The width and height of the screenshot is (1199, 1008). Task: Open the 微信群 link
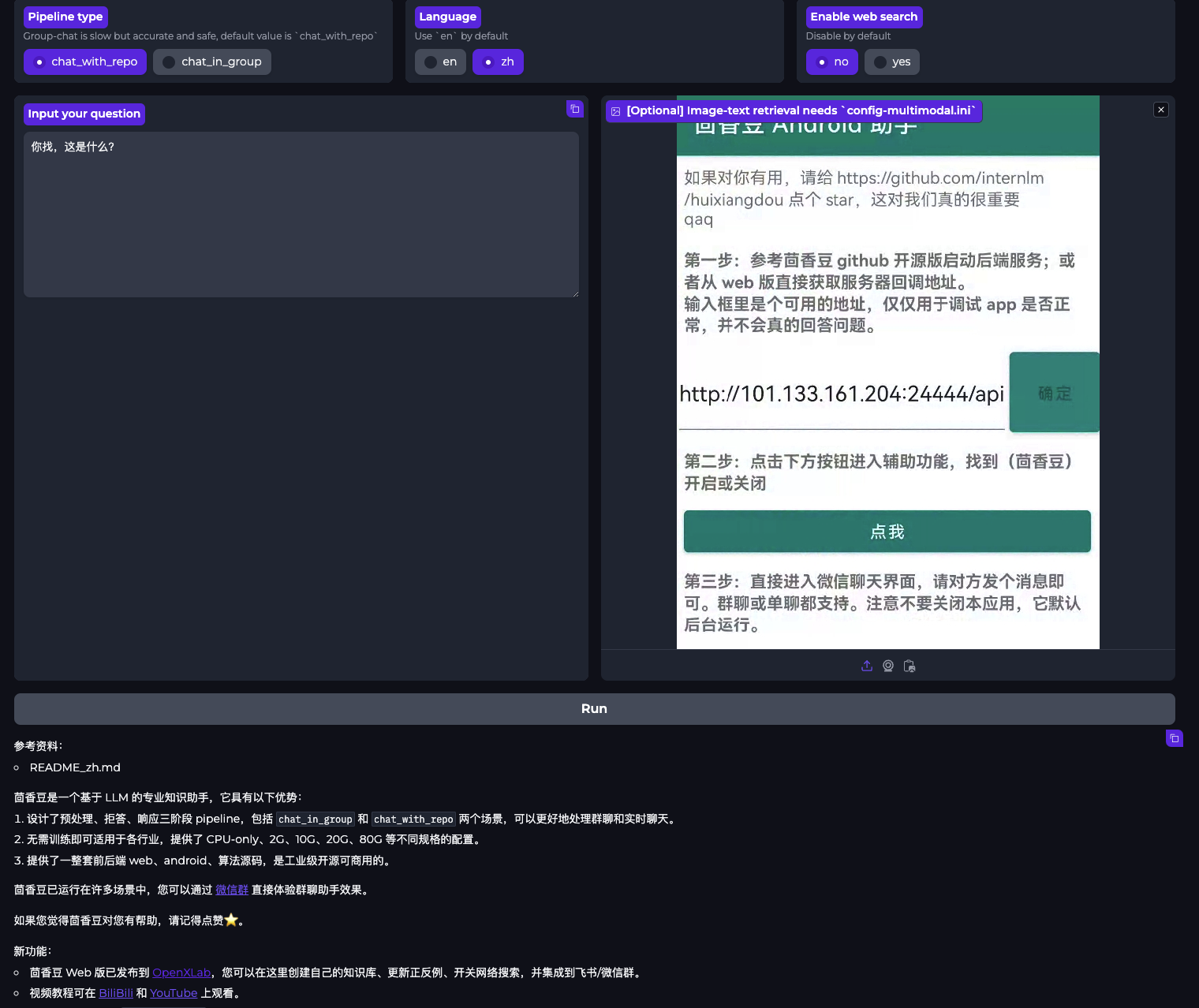click(232, 890)
